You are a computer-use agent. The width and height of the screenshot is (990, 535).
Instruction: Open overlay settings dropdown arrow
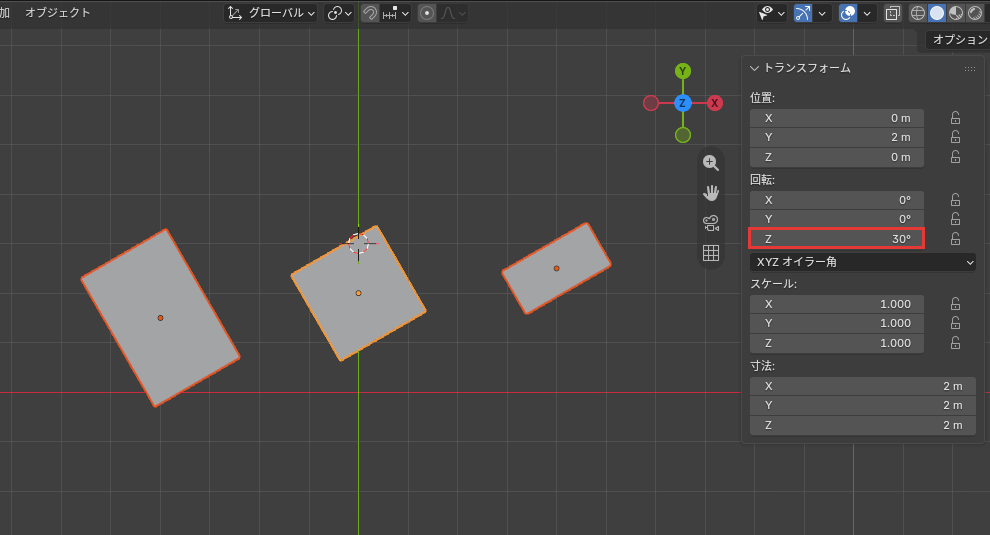click(x=867, y=13)
